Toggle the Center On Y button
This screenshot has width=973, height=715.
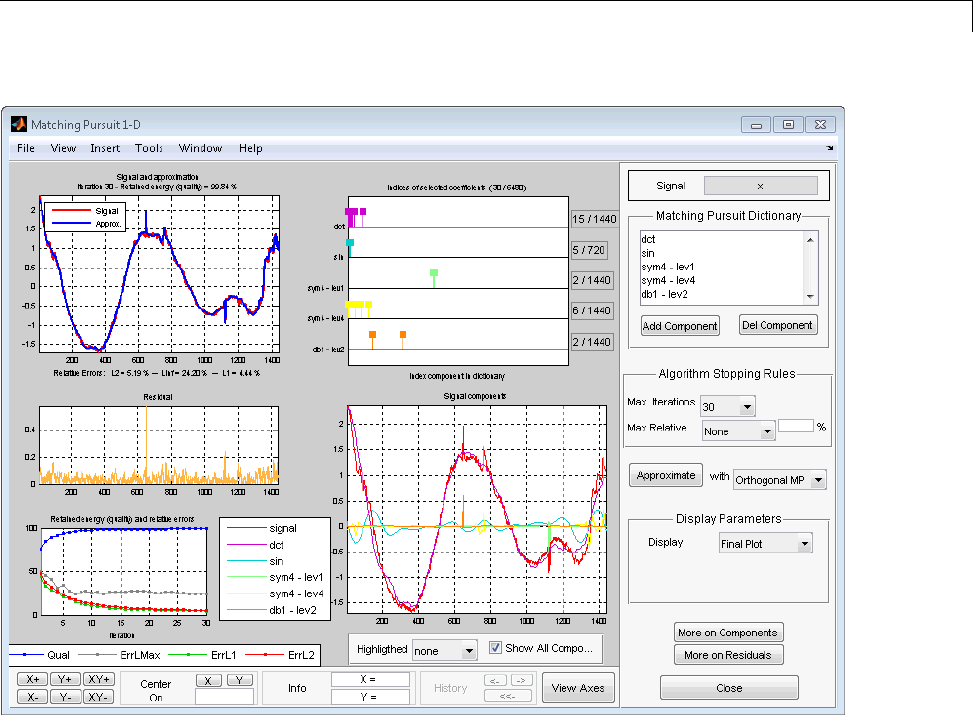pyautogui.click(x=240, y=680)
